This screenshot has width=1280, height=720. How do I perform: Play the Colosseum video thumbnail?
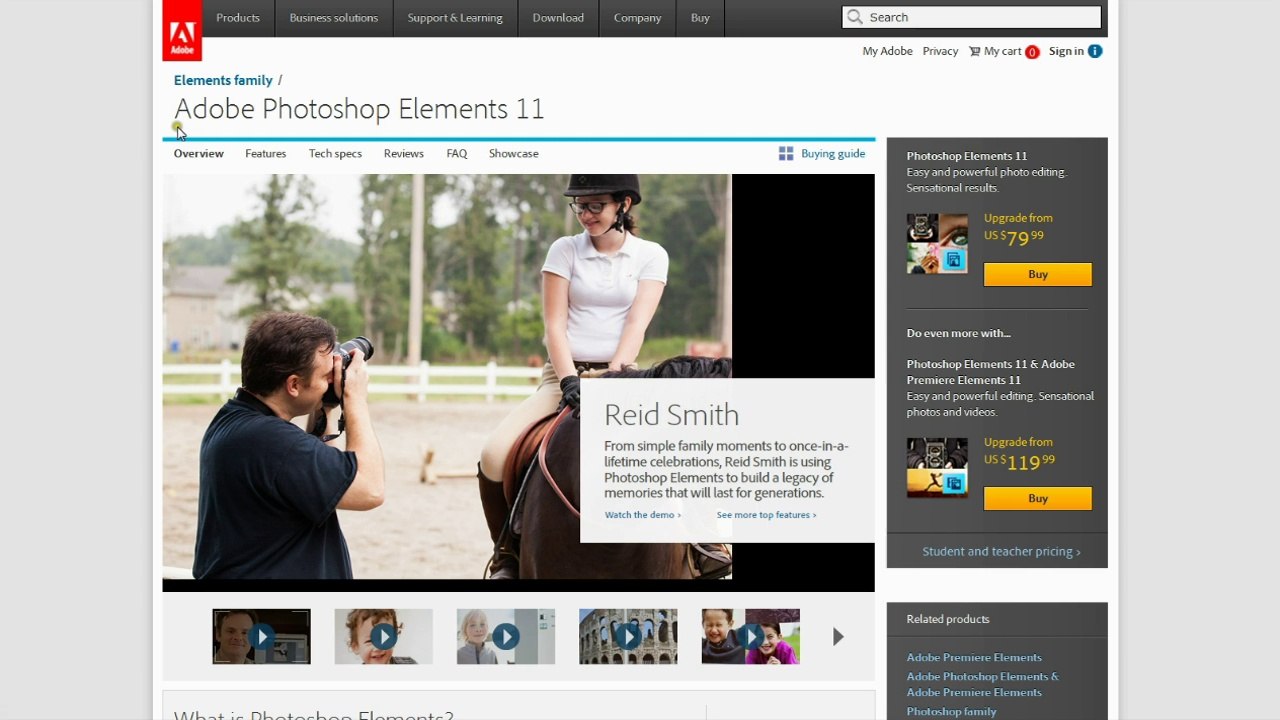coord(627,636)
